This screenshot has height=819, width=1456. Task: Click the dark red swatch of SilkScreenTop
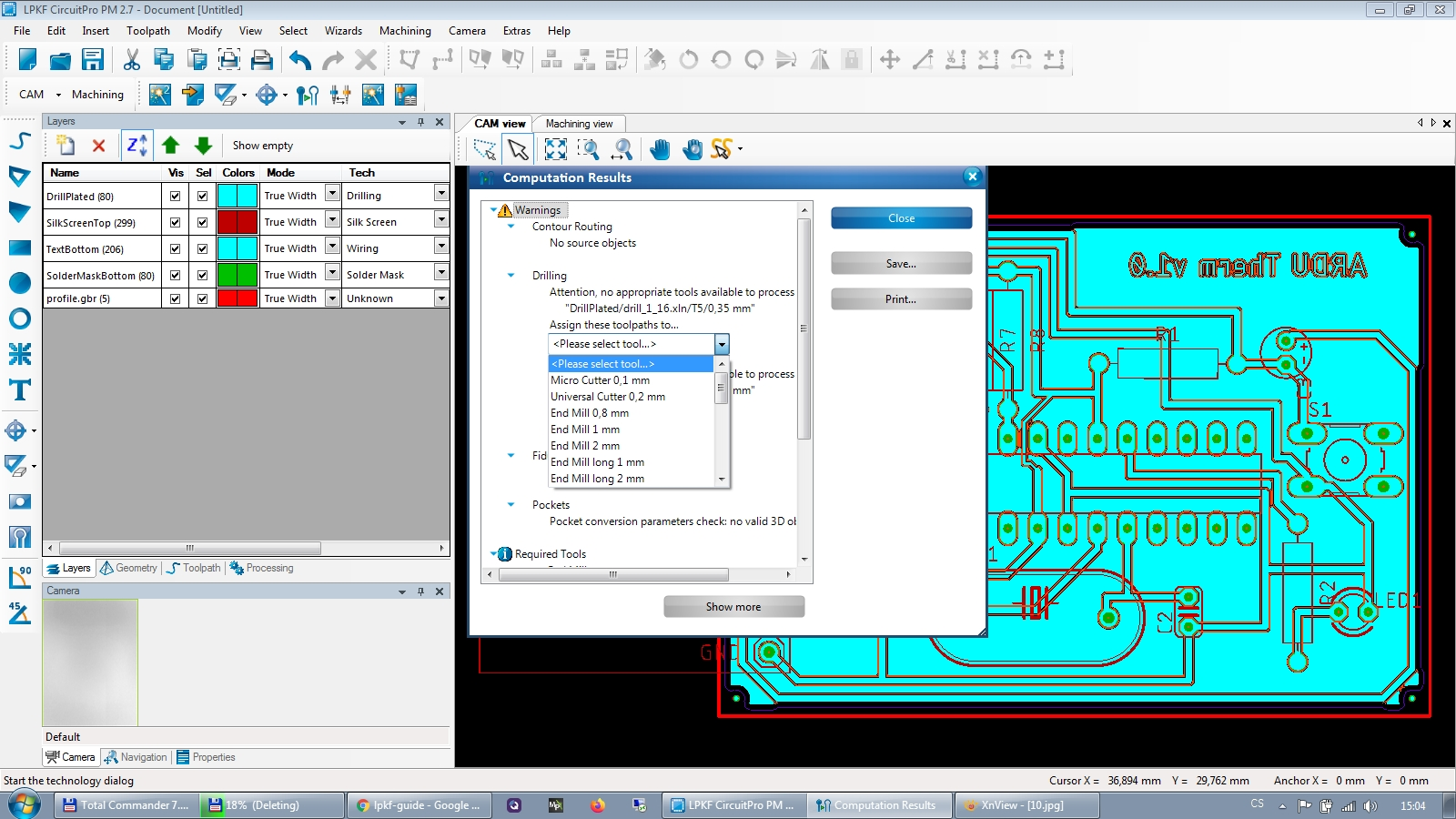(x=238, y=222)
